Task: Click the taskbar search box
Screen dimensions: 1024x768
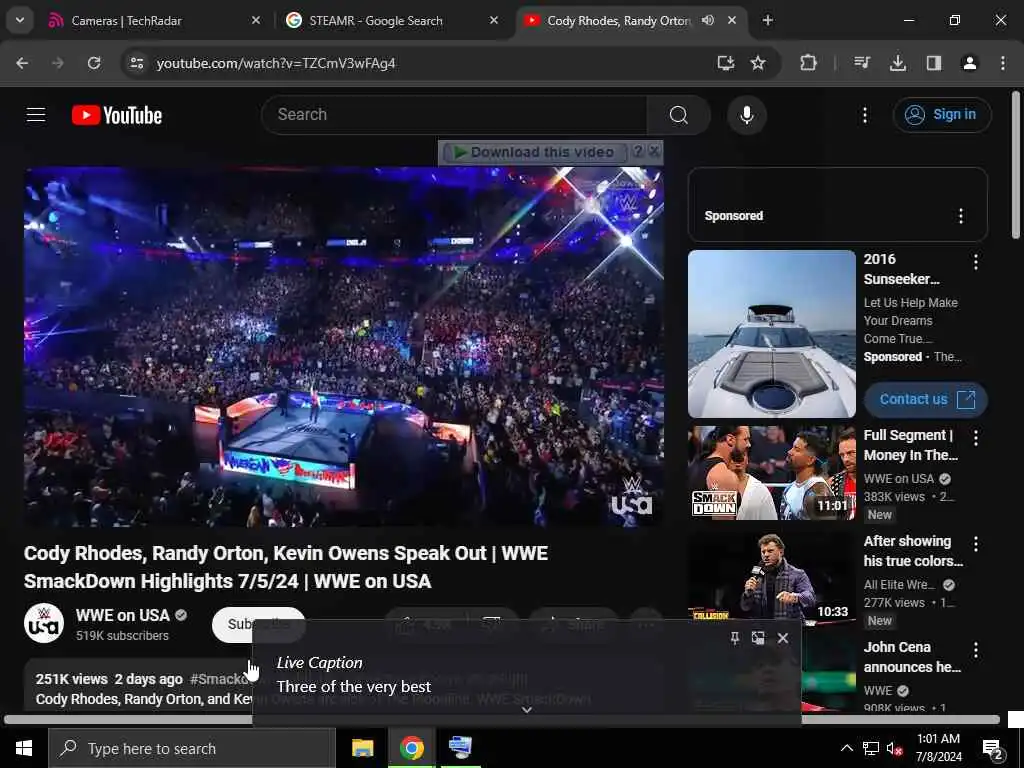Action: click(x=191, y=748)
